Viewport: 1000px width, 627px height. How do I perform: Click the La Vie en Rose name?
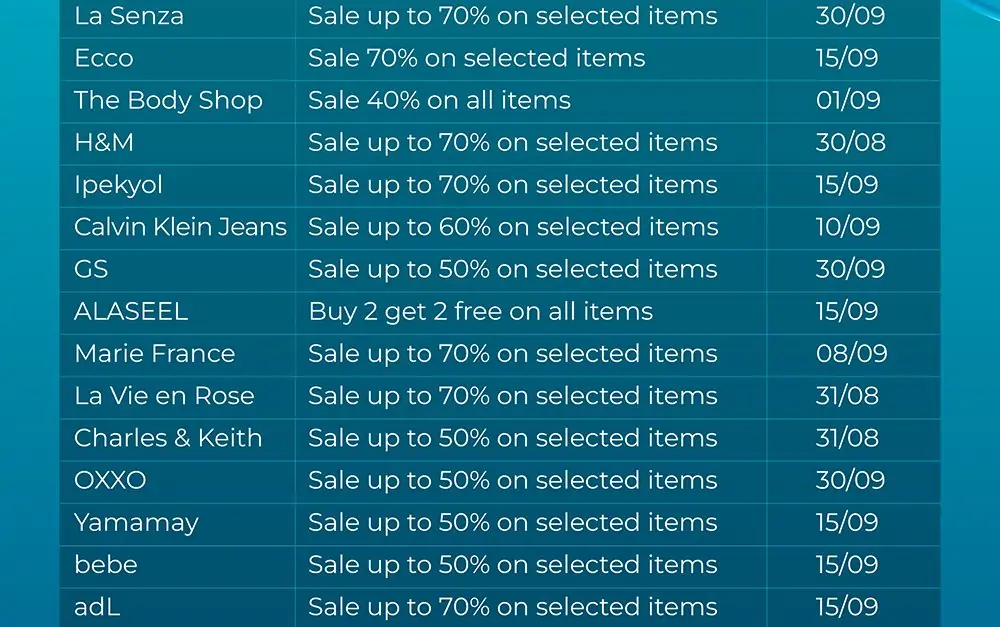[165, 396]
